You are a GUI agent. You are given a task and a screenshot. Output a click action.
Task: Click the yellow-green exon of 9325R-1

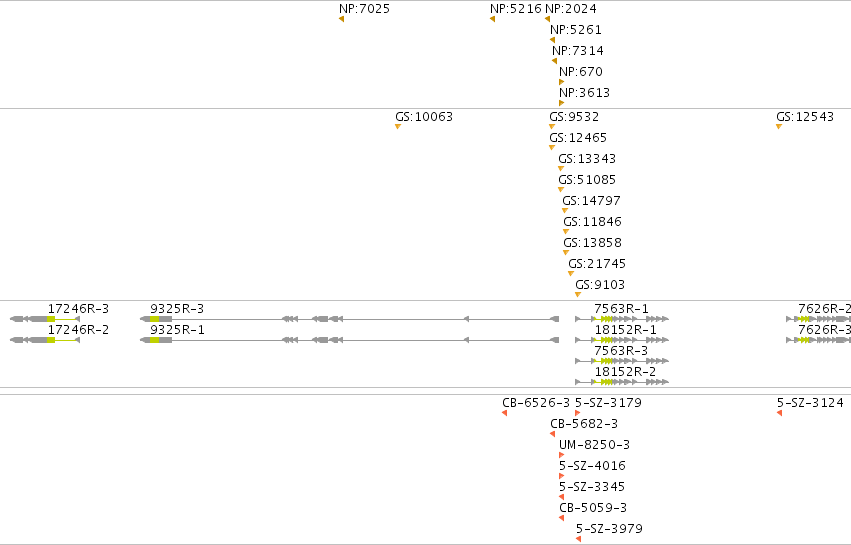click(x=155, y=340)
